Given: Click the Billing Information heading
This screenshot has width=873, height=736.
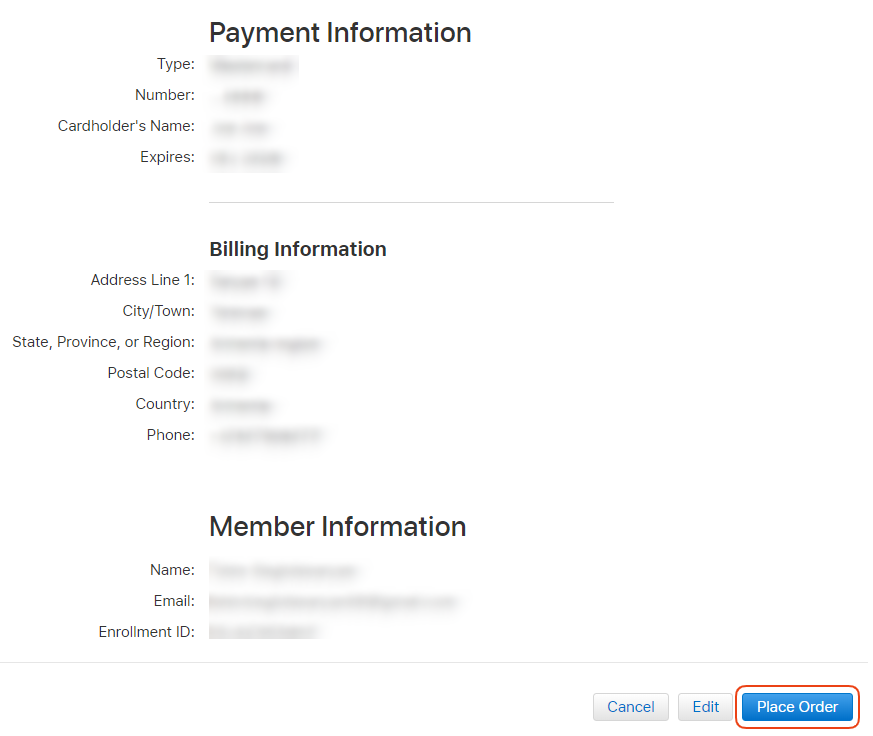Looking at the screenshot, I should (x=297, y=249).
